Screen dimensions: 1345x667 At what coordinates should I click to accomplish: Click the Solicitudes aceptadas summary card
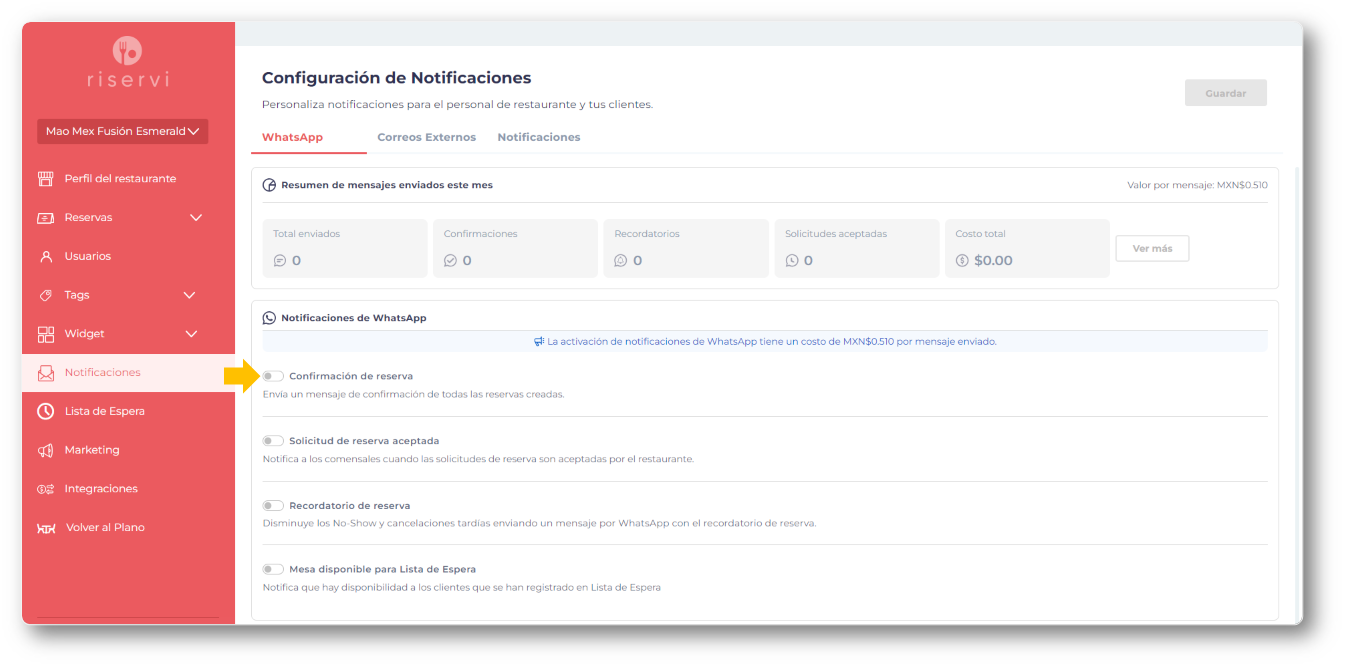(x=857, y=248)
